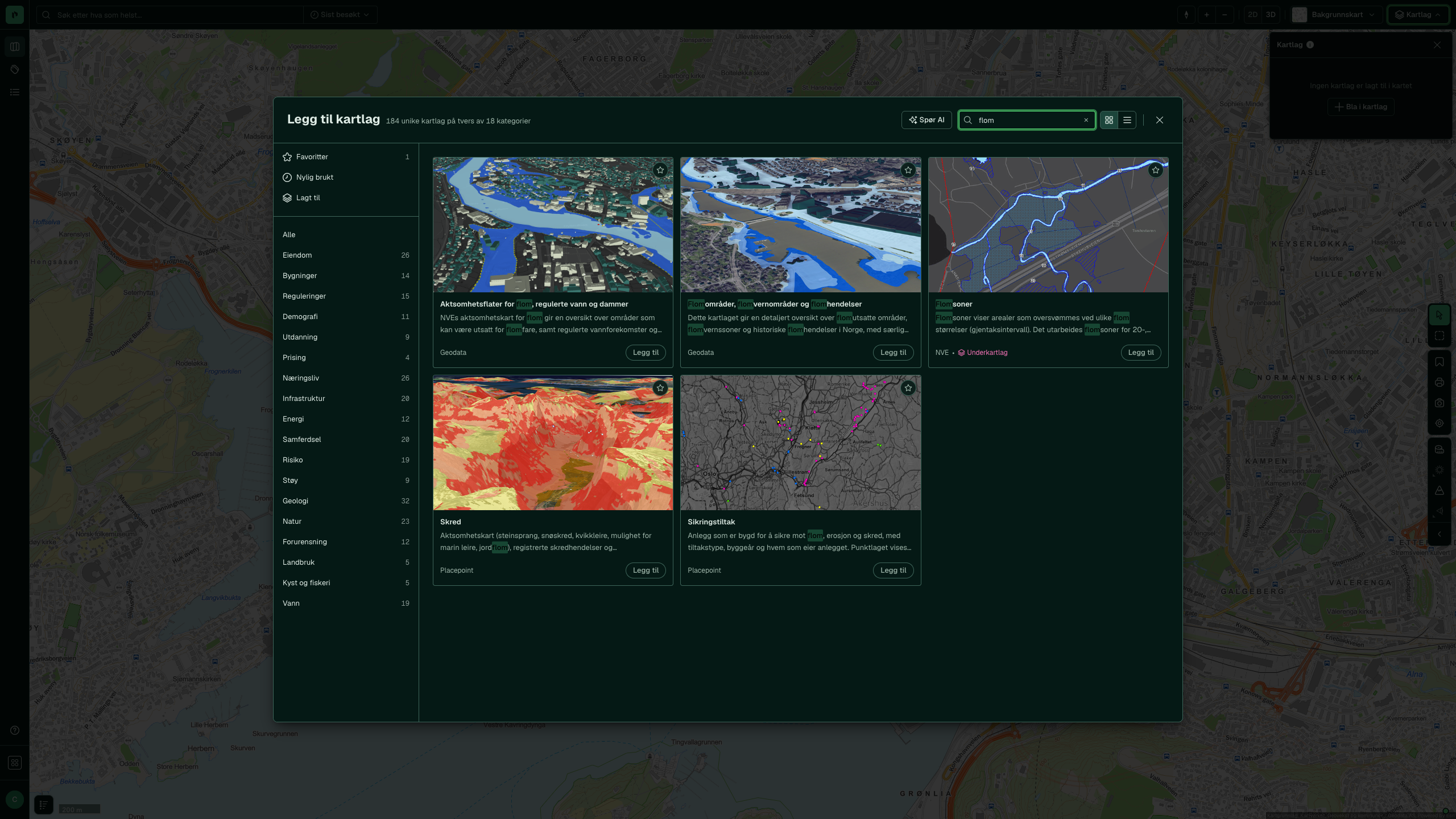Image resolution: width=1456 pixels, height=819 pixels.
Task: Expand the Kartlag dropdown in top bar
Action: [x=1418, y=15]
